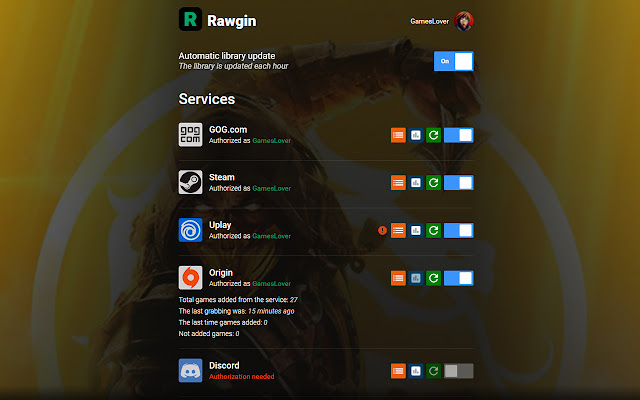Click "Total games added from the service: 27"
The image size is (640, 400).
238,300
